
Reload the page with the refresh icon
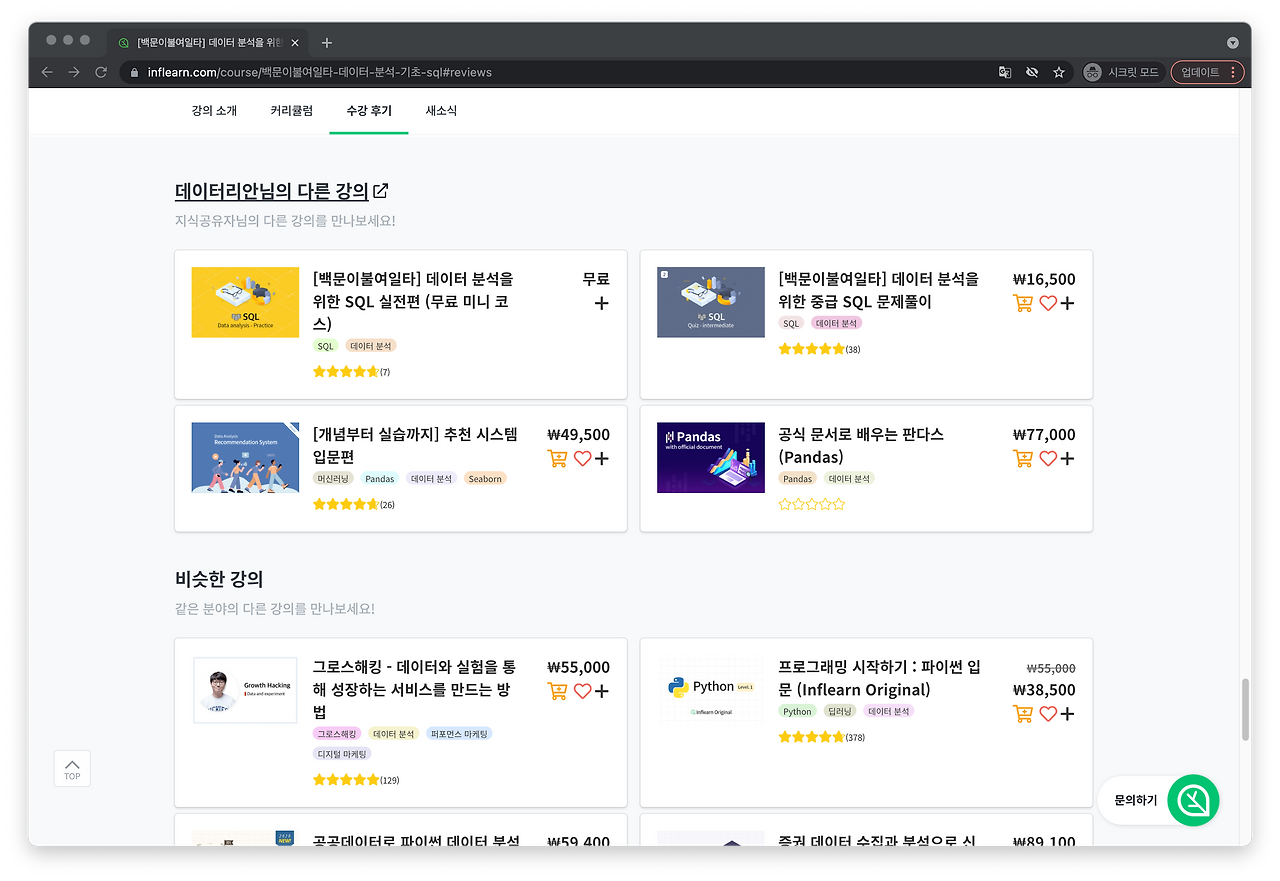click(101, 72)
